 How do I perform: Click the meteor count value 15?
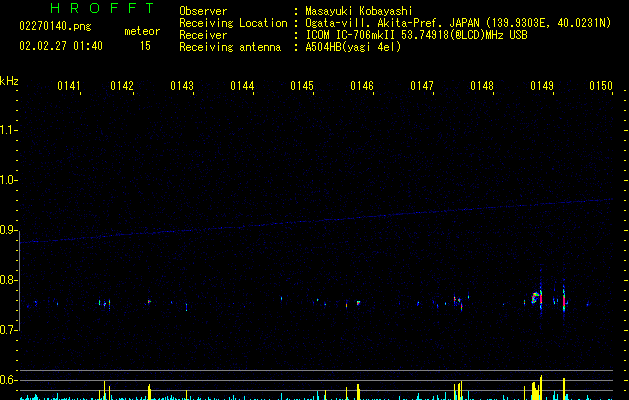(x=145, y=46)
